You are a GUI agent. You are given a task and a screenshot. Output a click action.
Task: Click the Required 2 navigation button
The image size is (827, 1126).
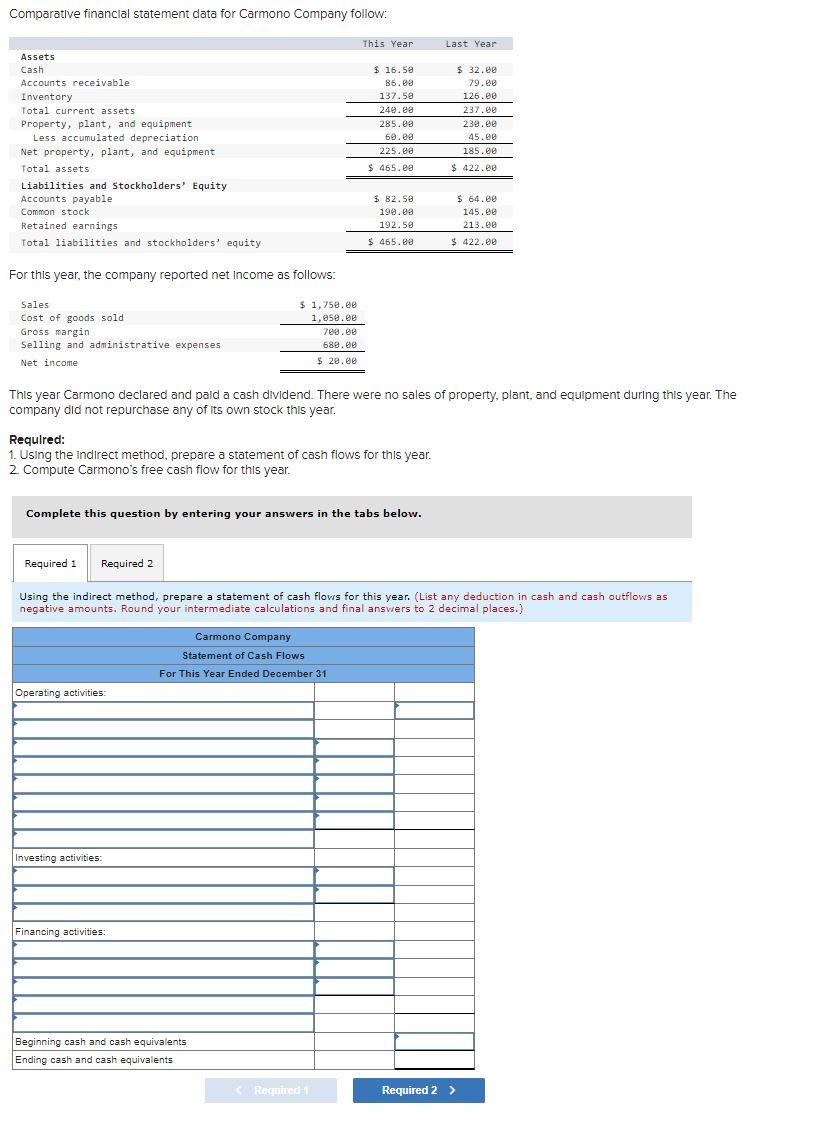coord(418,1090)
